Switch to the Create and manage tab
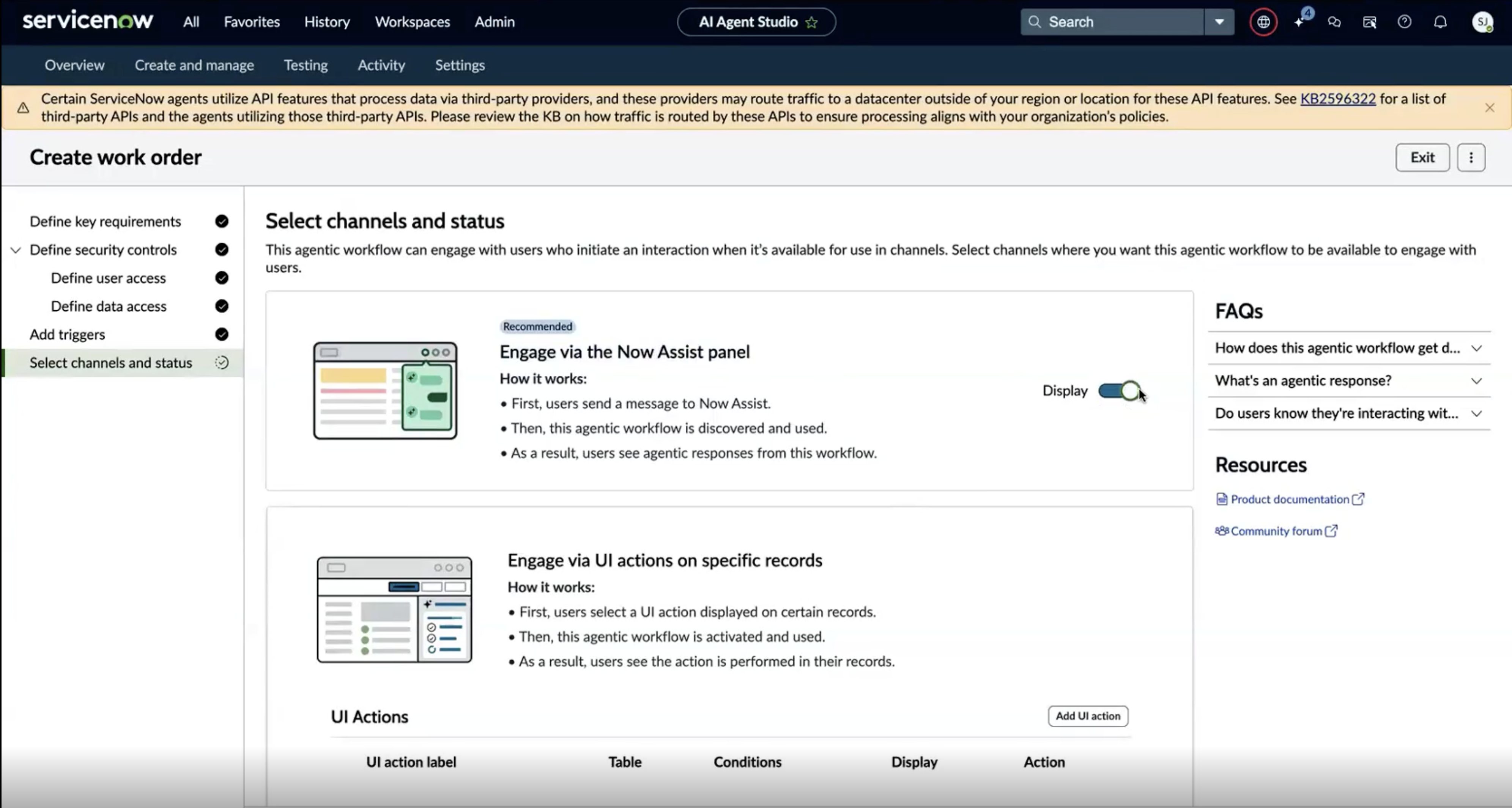This screenshot has height=808, width=1512. pos(194,65)
